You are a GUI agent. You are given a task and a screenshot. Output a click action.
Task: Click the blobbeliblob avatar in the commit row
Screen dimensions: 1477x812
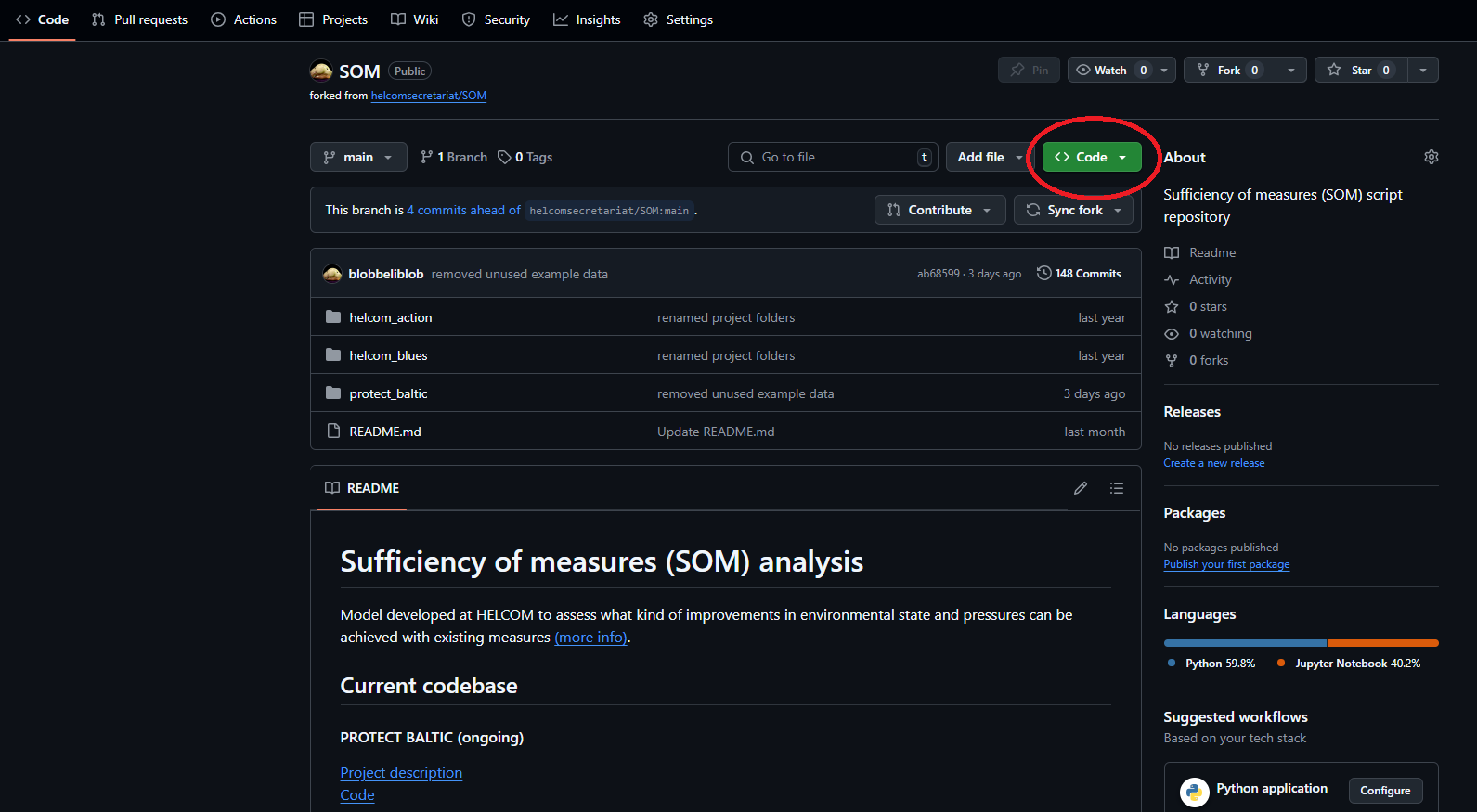[332, 274]
